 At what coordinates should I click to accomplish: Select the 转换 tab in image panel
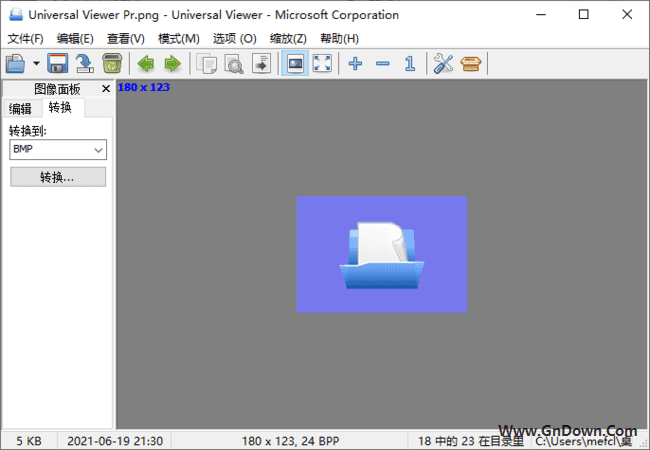click(x=61, y=108)
